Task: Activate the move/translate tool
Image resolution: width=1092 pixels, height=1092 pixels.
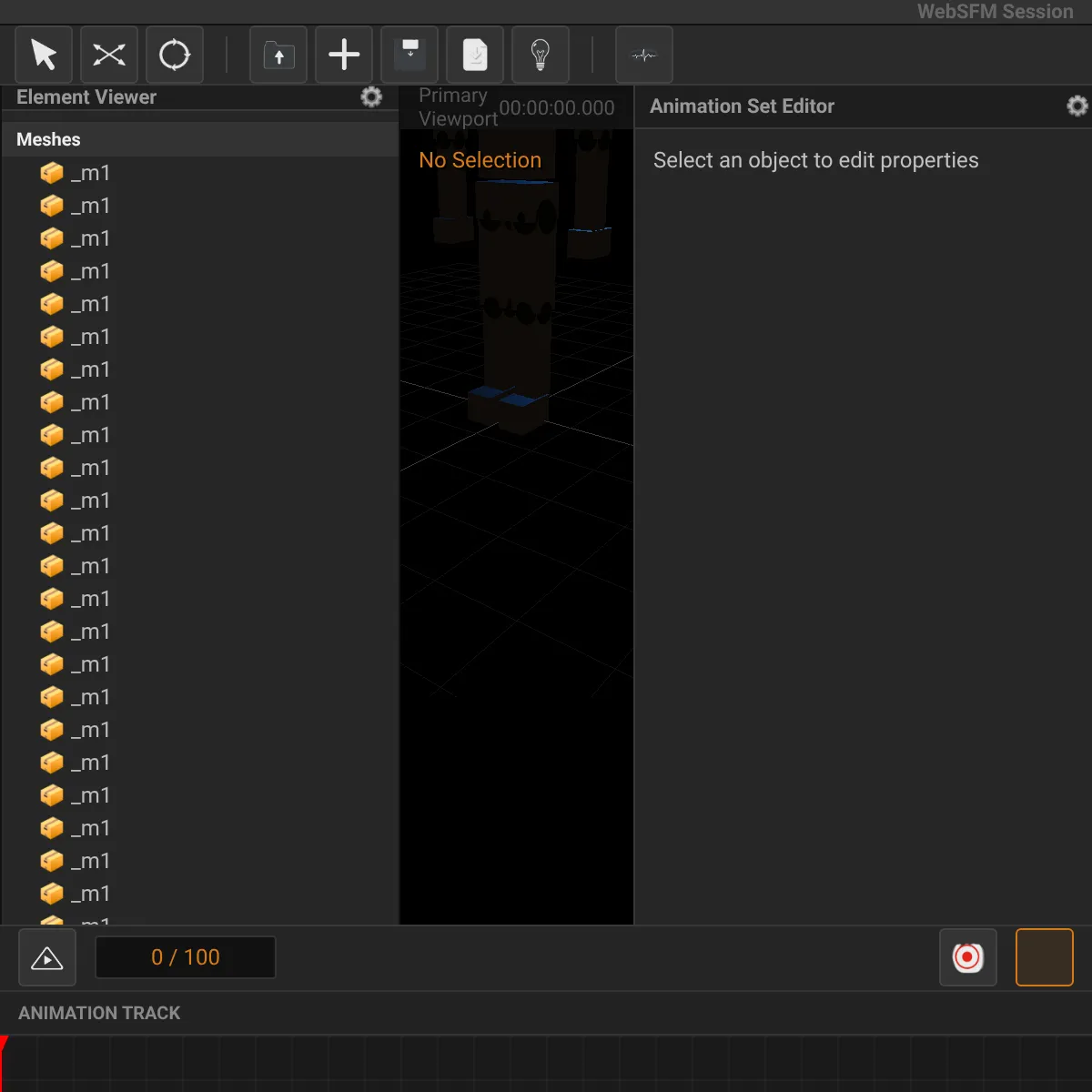Action: pos(108,55)
